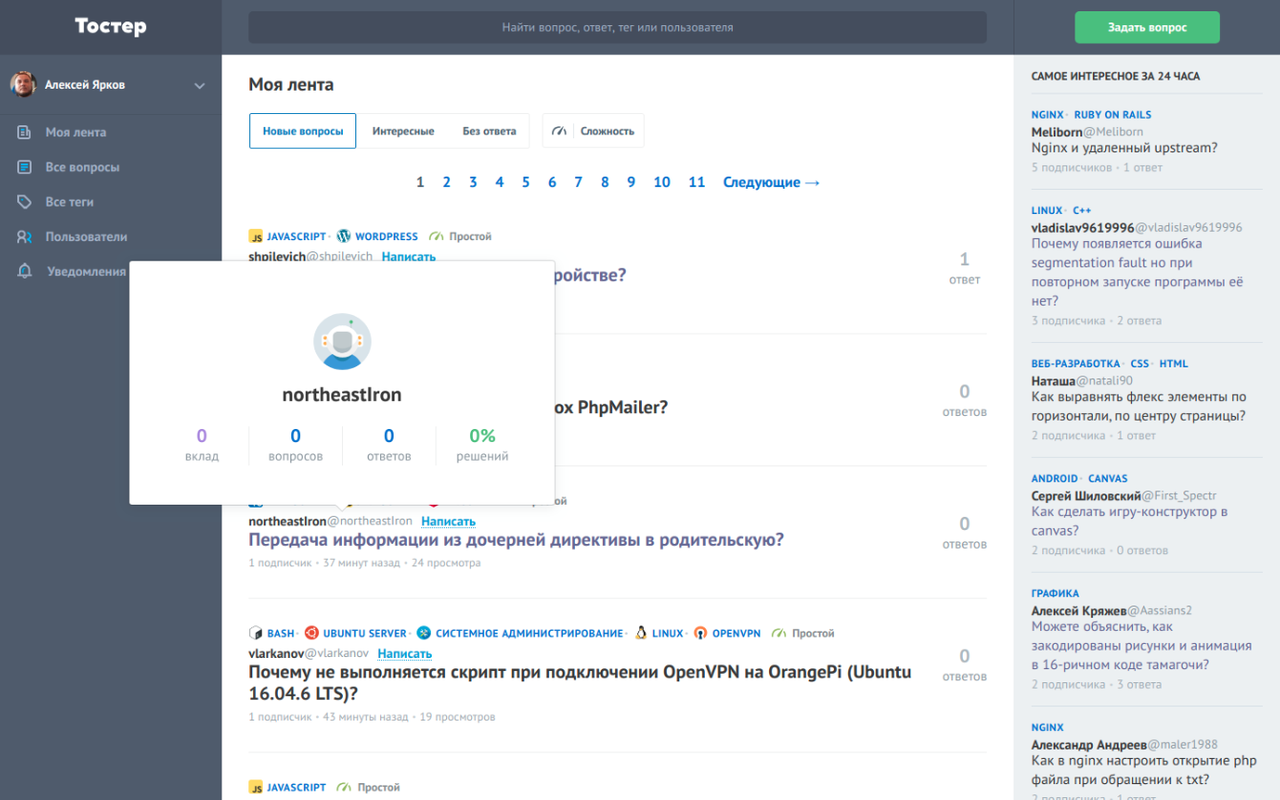This screenshot has height=800, width=1280.
Task: Go to page 3
Action: 473,182
